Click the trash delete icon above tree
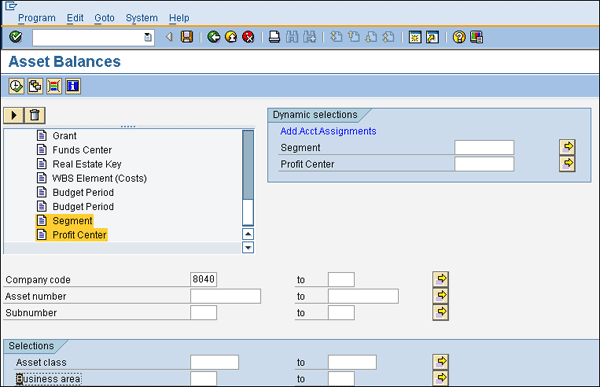 (x=35, y=115)
